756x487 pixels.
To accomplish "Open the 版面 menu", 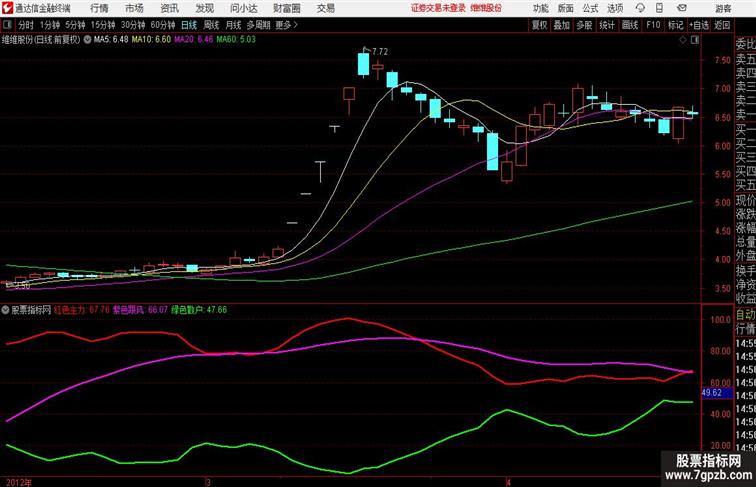I will point(566,8).
